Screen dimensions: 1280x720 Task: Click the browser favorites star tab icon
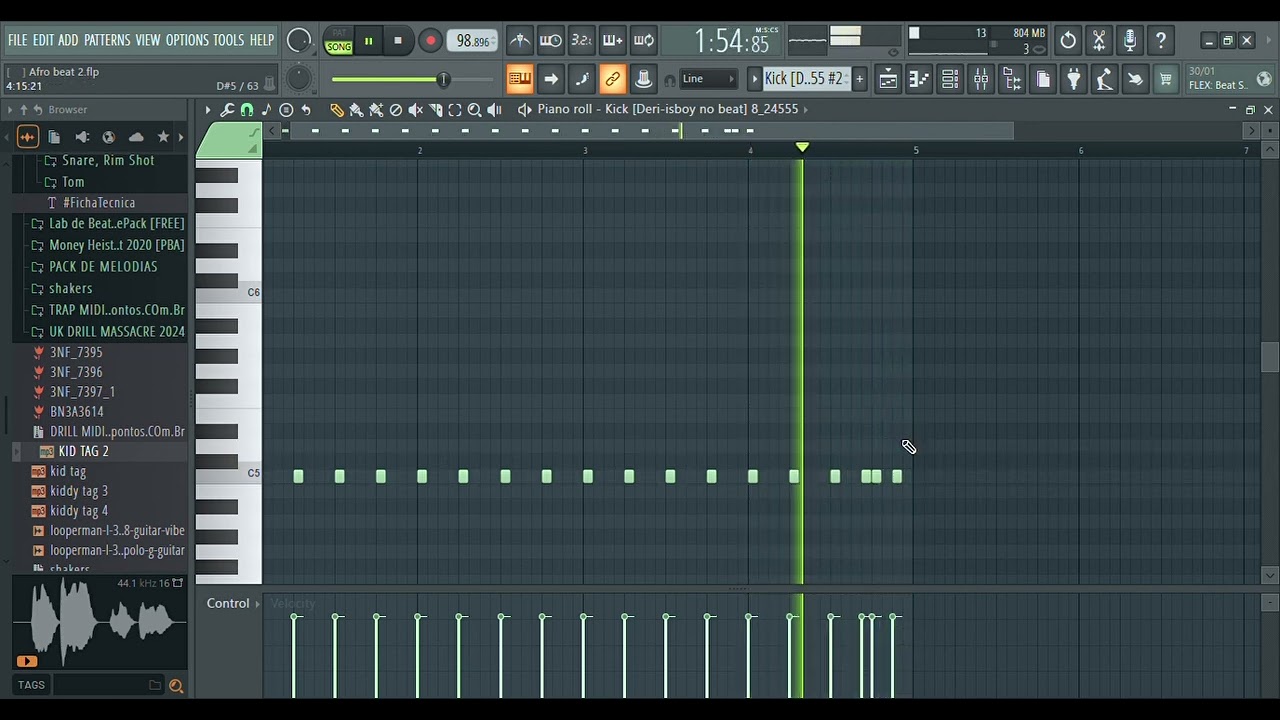(163, 137)
